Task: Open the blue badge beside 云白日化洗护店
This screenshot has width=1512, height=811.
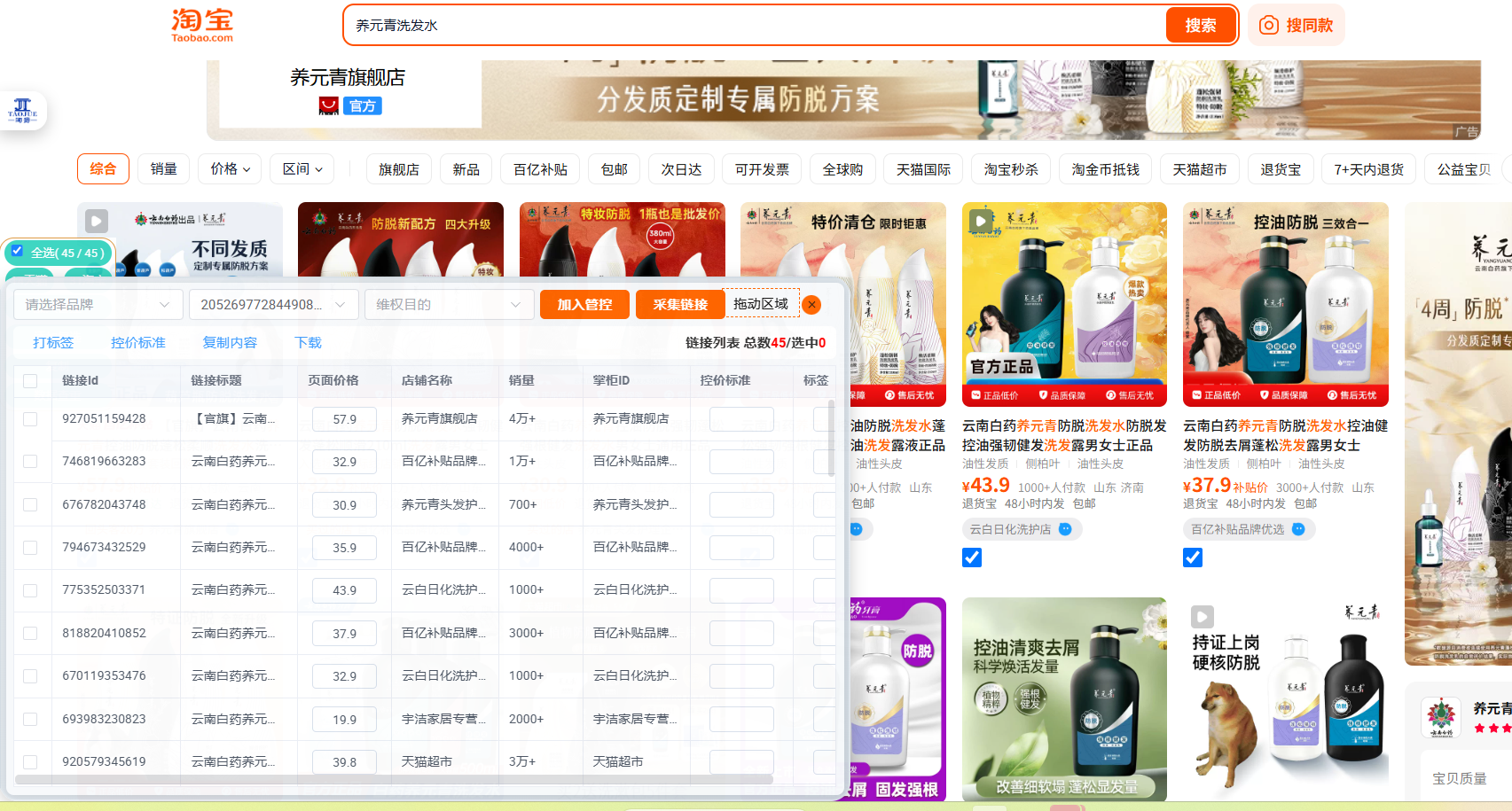Action: click(1065, 529)
